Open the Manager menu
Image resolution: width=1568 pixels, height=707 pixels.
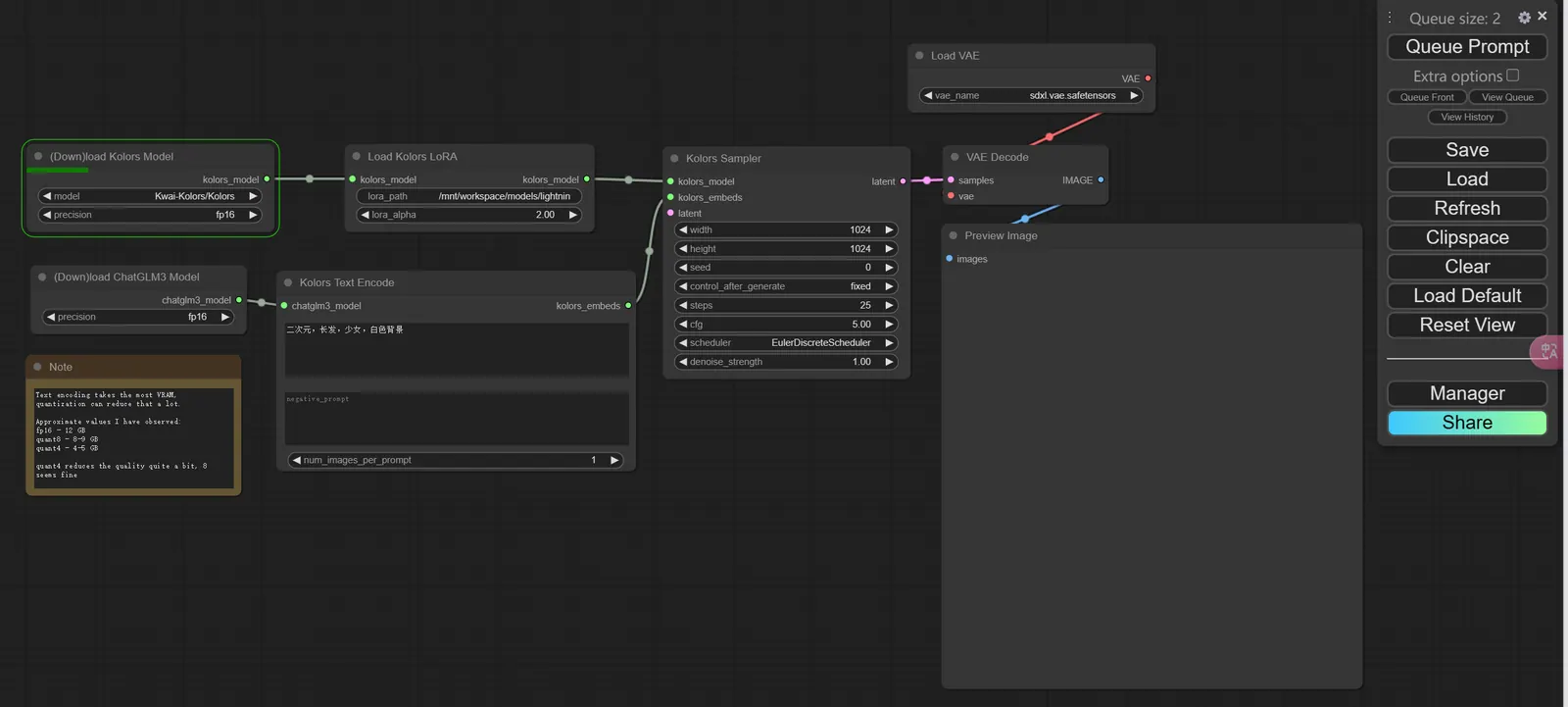point(1467,393)
